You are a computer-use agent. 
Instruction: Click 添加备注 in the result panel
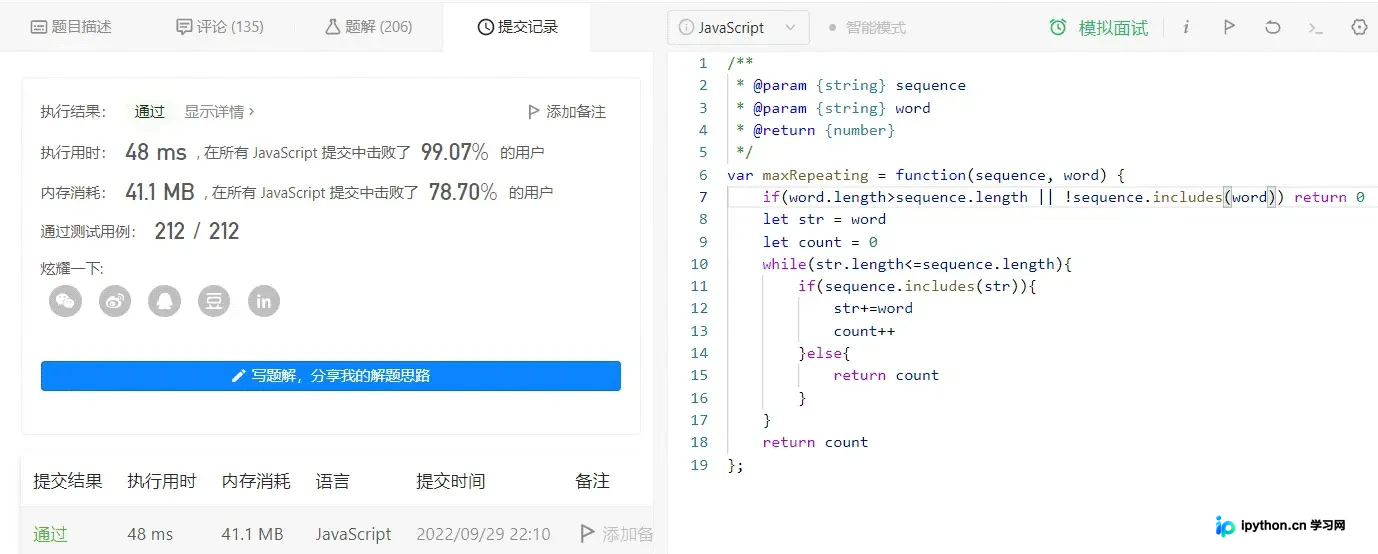coord(576,112)
